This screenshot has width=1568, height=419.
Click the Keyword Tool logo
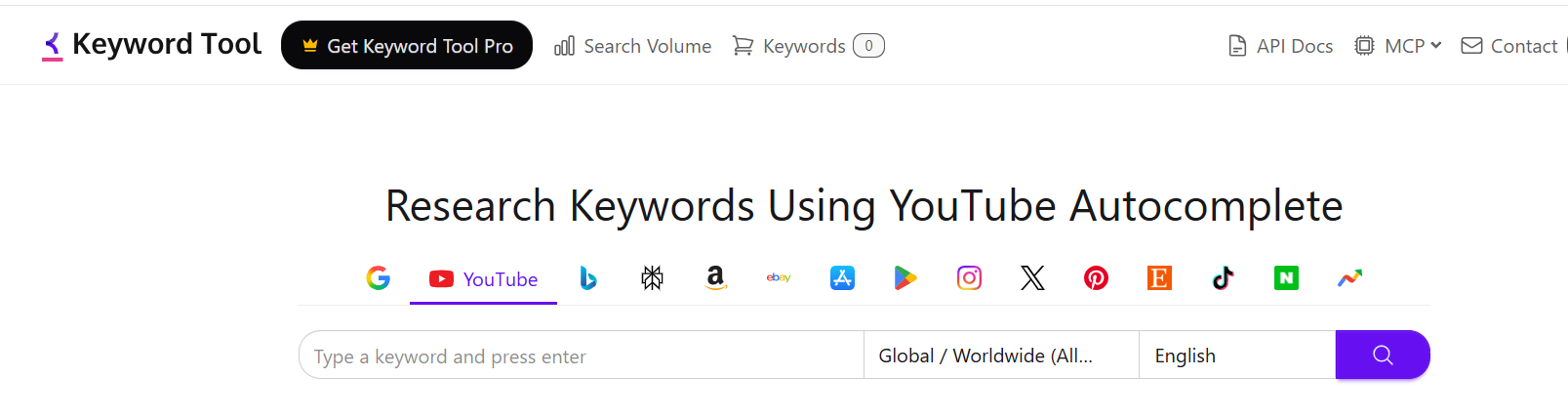(x=151, y=45)
